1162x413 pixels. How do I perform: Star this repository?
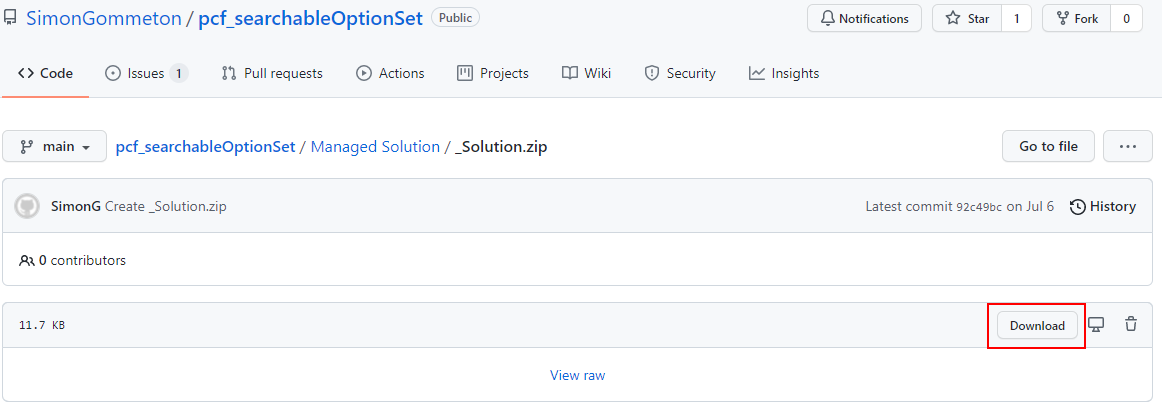(967, 19)
